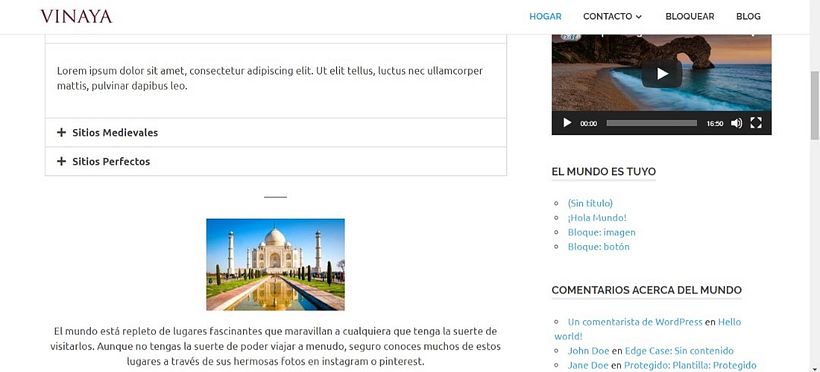This screenshot has height=372, width=820.
Task: Click the VINAYA site logo
Action: pos(76,17)
